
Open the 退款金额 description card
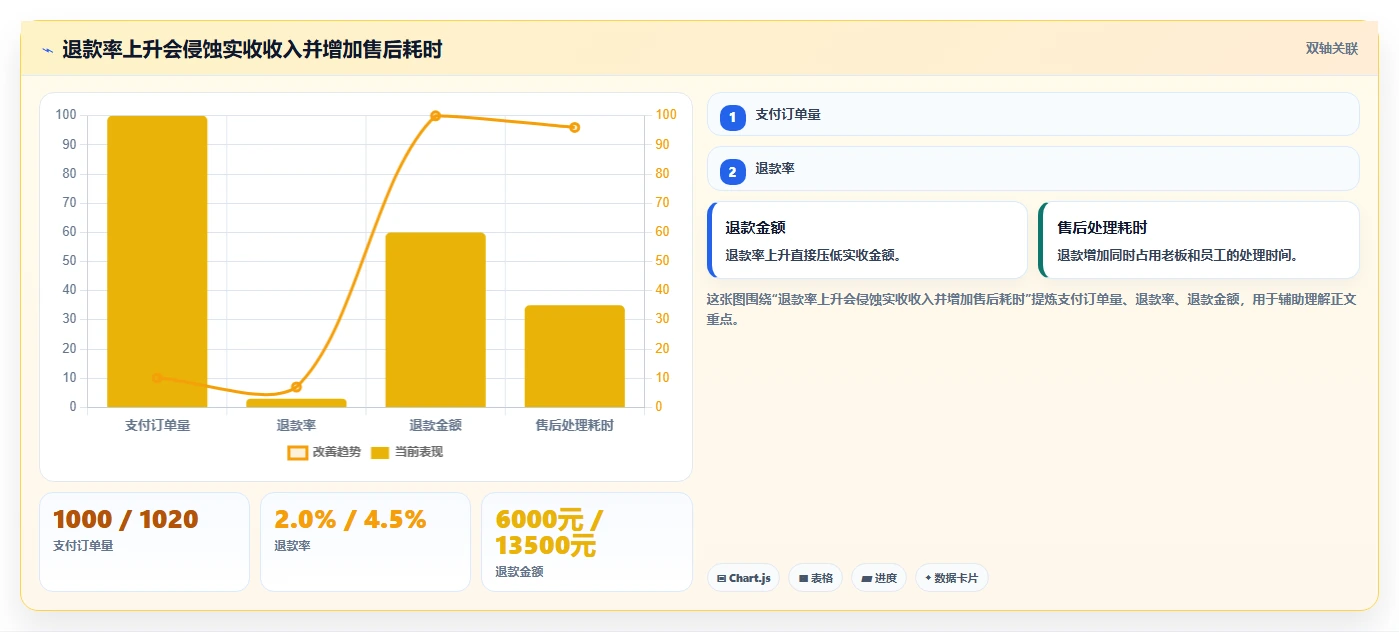[x=867, y=240]
